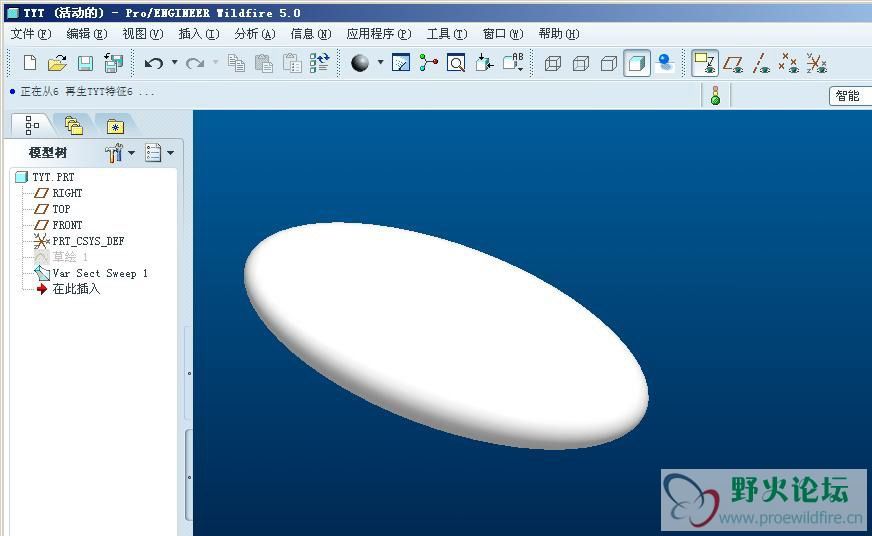The width and height of the screenshot is (872, 536).
Task: Click the Regenerate model icon
Action: tap(319, 63)
